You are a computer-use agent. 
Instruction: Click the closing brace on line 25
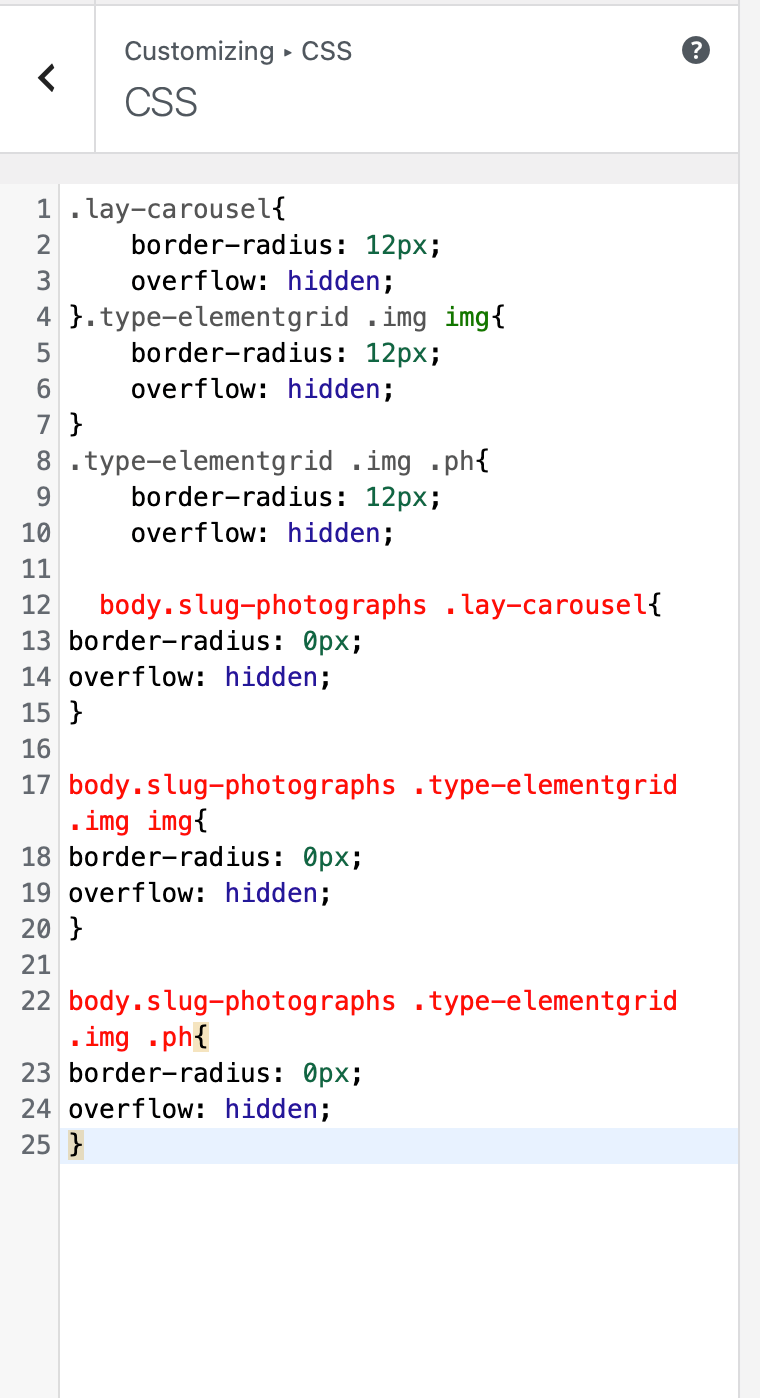(74, 1145)
